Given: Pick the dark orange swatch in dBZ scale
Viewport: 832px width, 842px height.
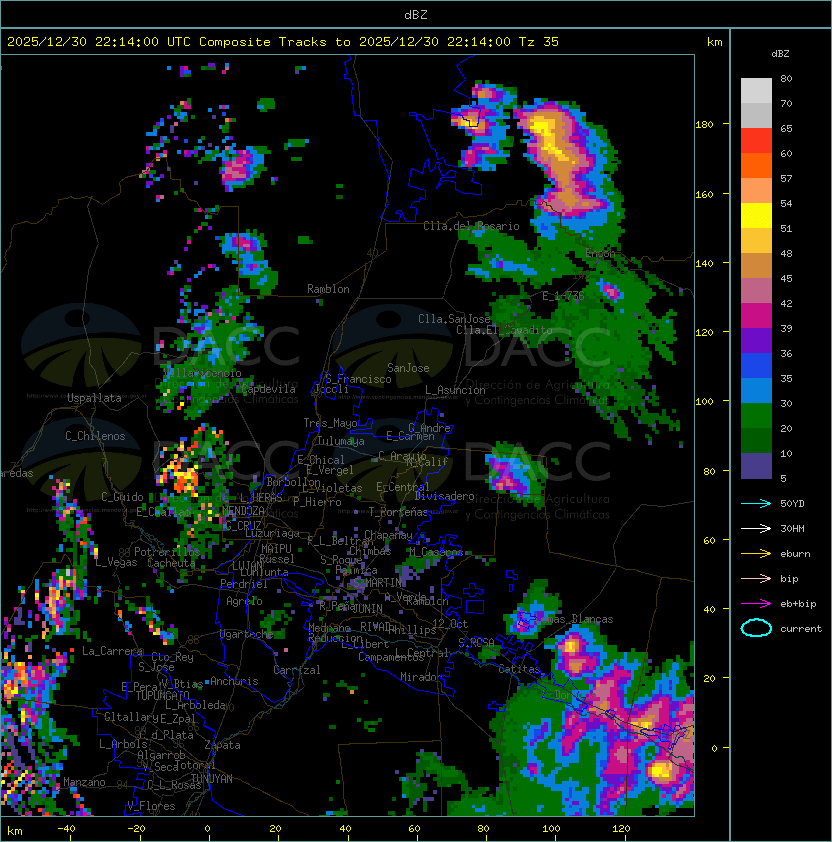Looking at the screenshot, I should [x=756, y=165].
